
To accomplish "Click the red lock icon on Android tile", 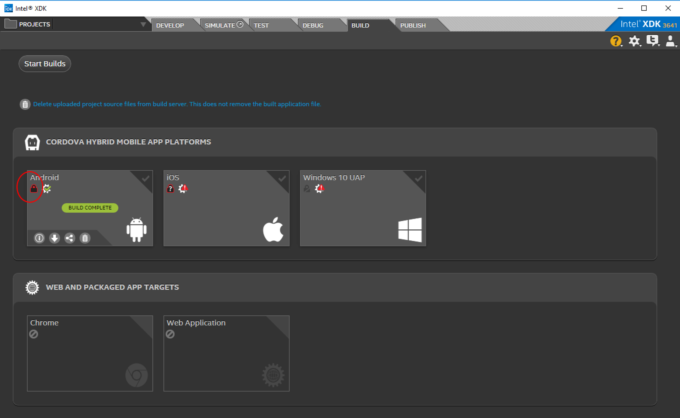I will 33,189.
